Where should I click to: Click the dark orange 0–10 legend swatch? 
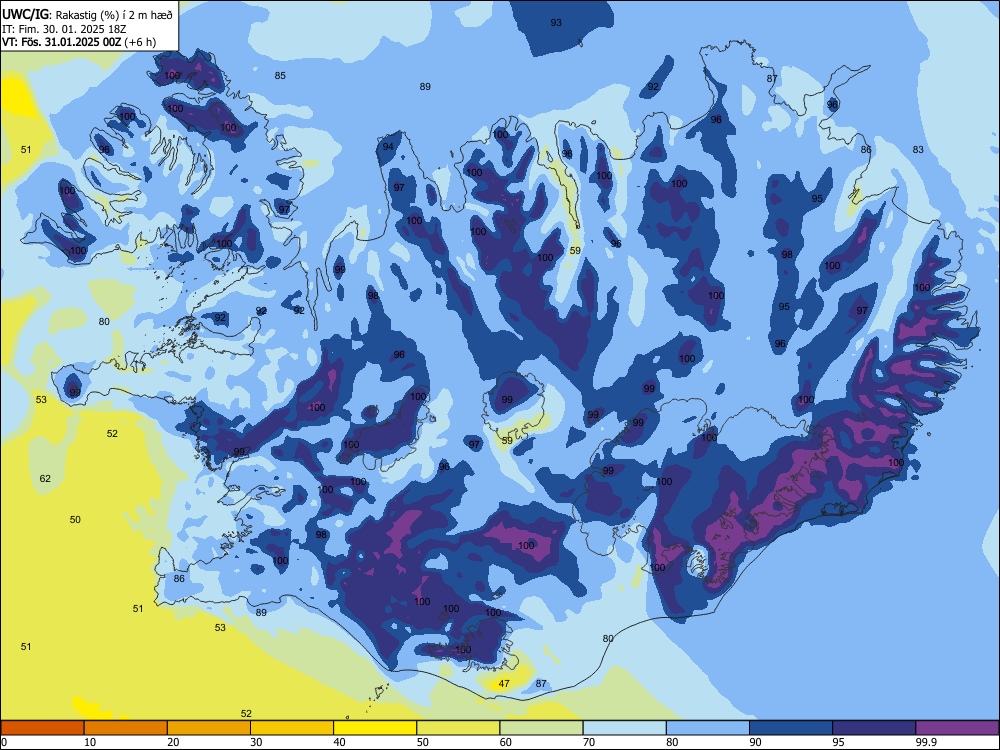point(42,728)
